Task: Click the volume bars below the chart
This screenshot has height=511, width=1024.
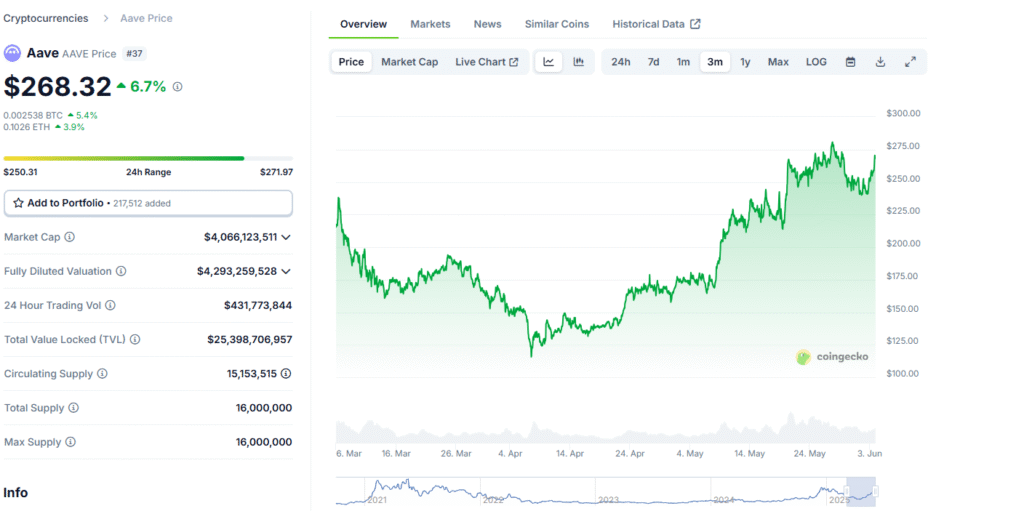Action: pos(605,429)
